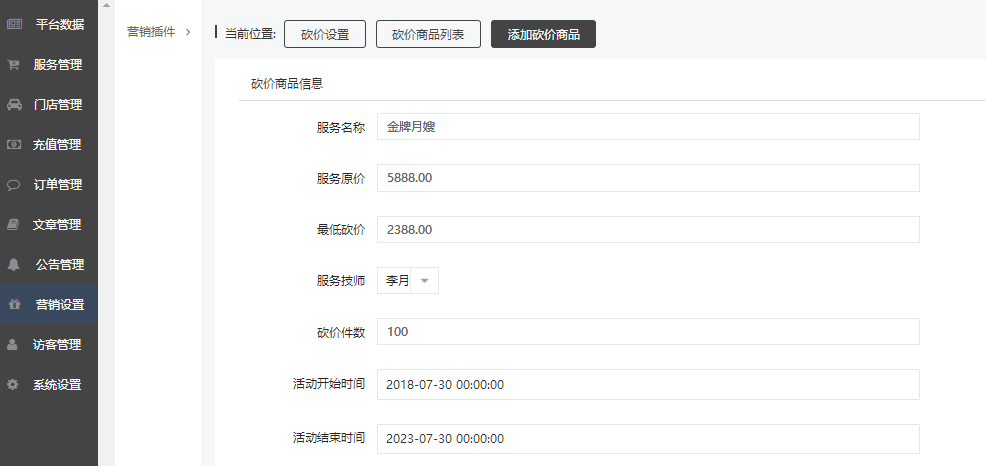986x466 pixels.
Task: Click the 添加砍价商品 button
Action: (543, 34)
